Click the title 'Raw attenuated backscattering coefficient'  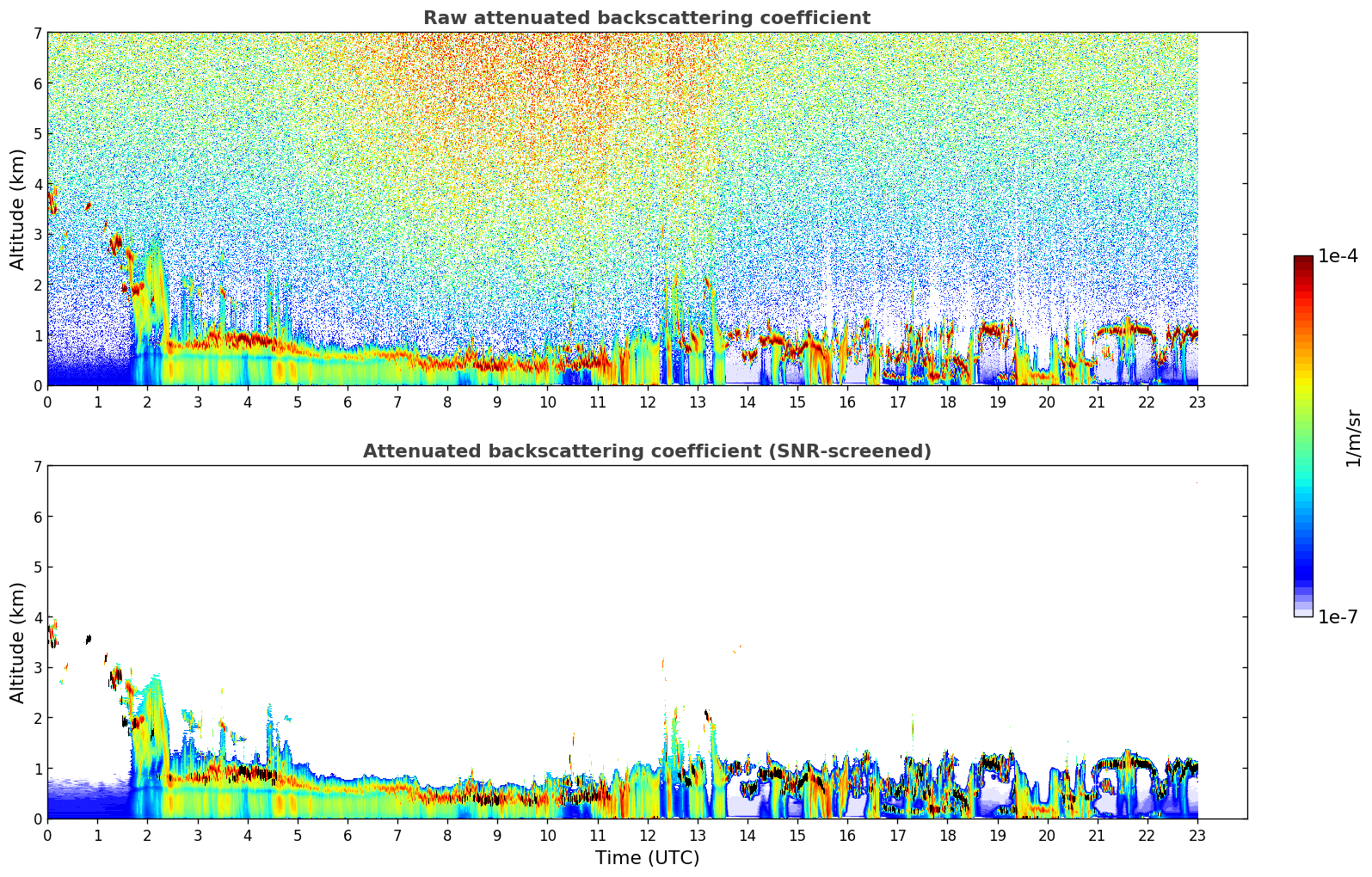point(647,18)
